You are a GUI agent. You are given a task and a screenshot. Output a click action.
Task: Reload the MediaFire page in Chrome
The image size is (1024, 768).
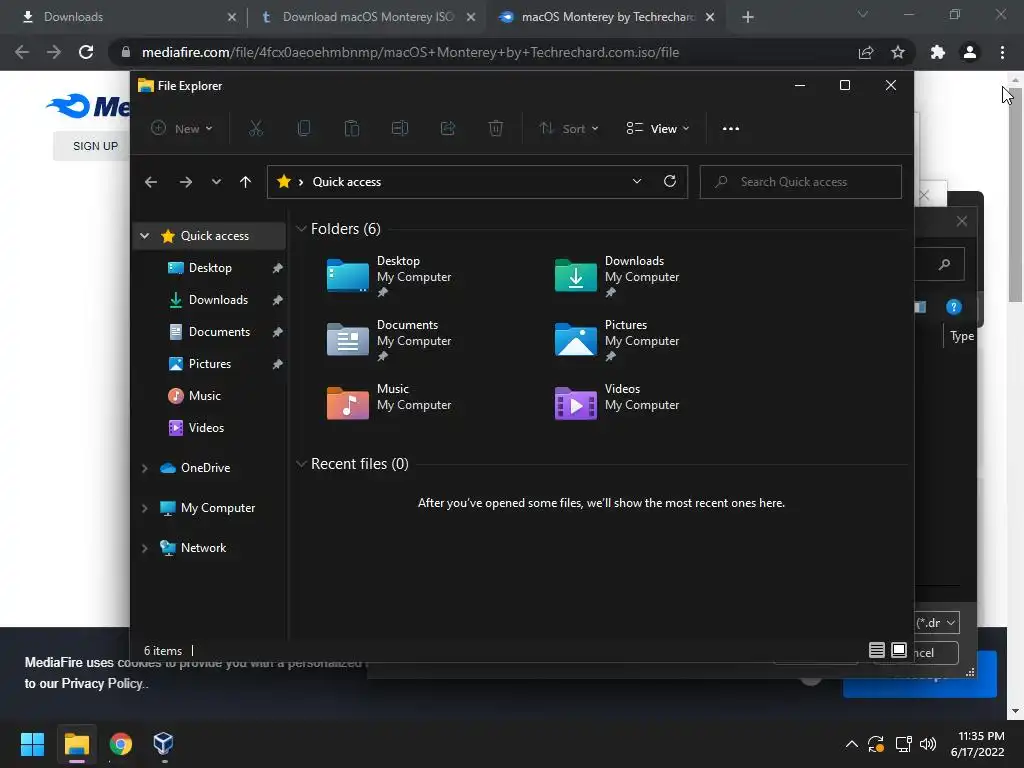pyautogui.click(x=86, y=52)
